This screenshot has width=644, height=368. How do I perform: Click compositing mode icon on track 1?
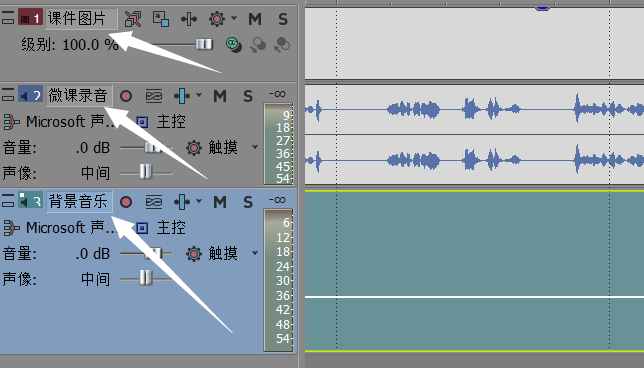234,44
